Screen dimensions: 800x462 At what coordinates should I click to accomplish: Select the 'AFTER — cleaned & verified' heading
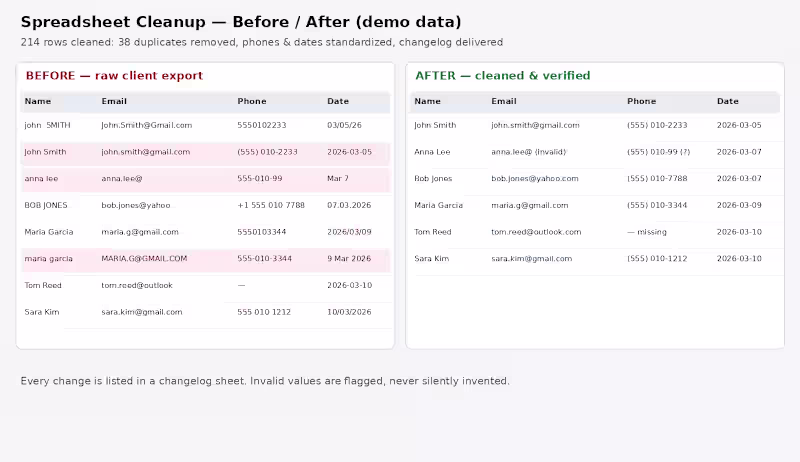tap(503, 75)
